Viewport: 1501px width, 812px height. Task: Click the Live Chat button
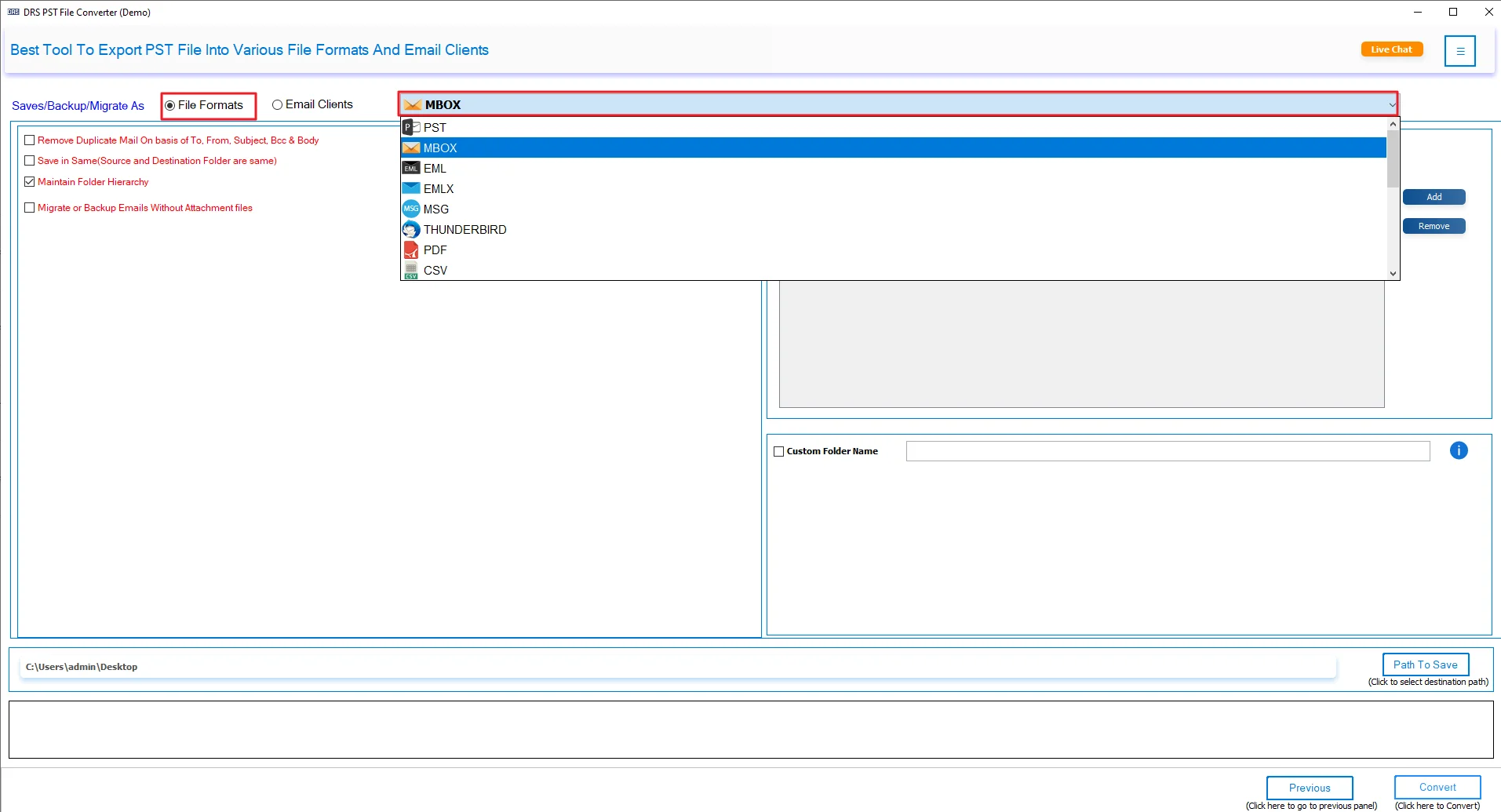[x=1391, y=49]
